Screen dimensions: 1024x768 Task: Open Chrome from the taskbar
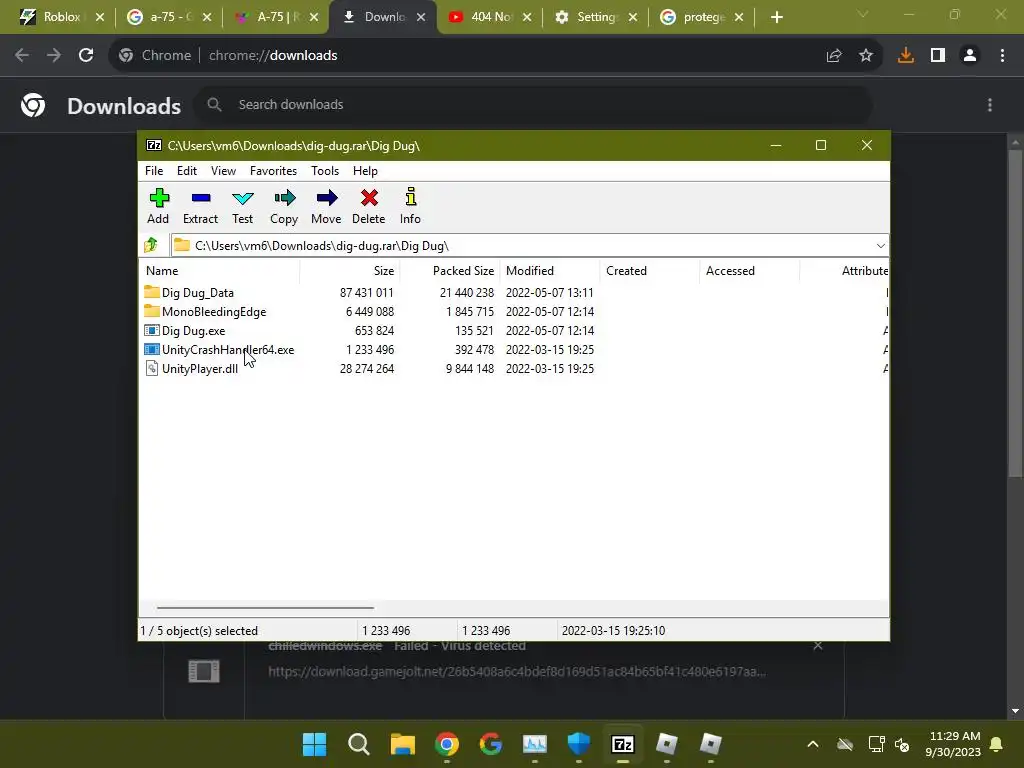coord(447,744)
